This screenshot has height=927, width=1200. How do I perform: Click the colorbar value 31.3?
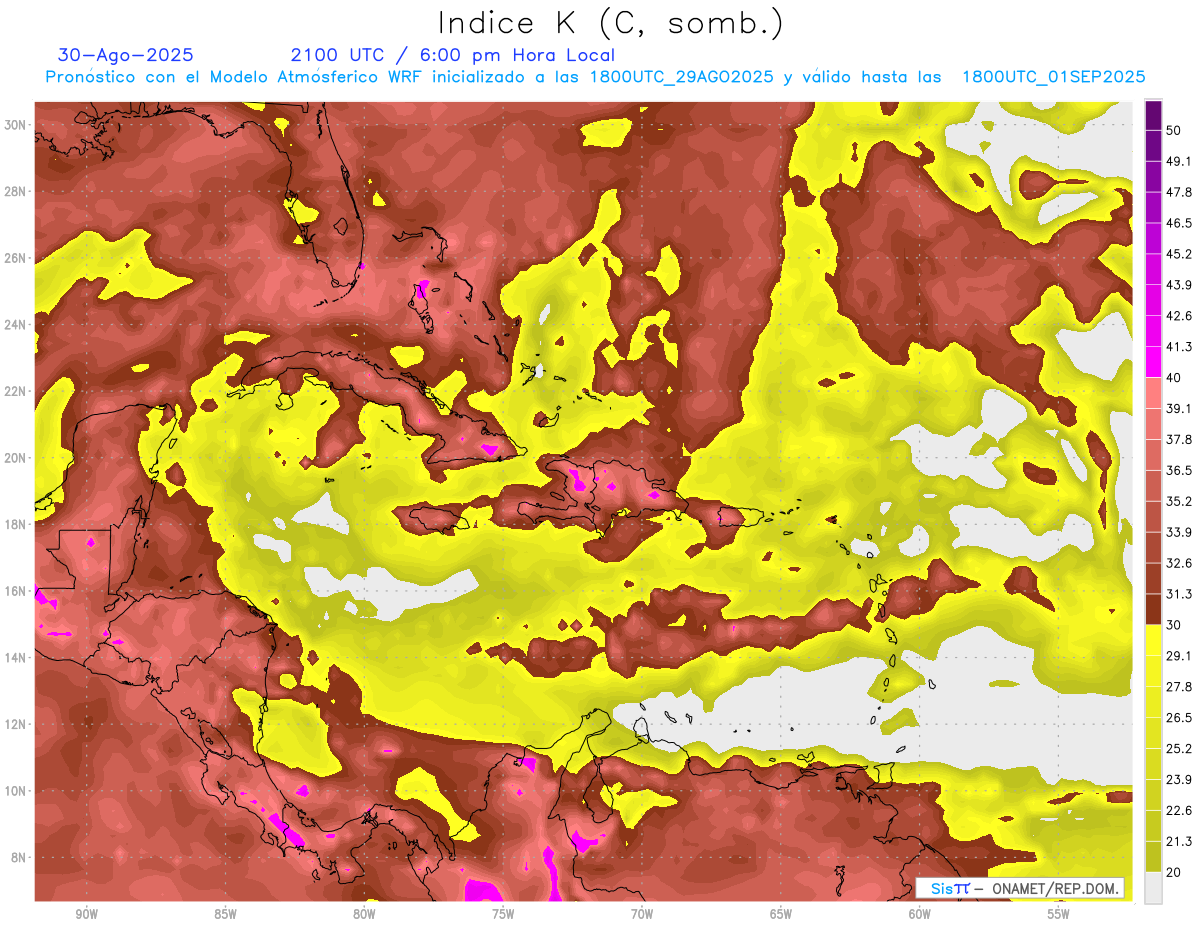pyautogui.click(x=1179, y=594)
